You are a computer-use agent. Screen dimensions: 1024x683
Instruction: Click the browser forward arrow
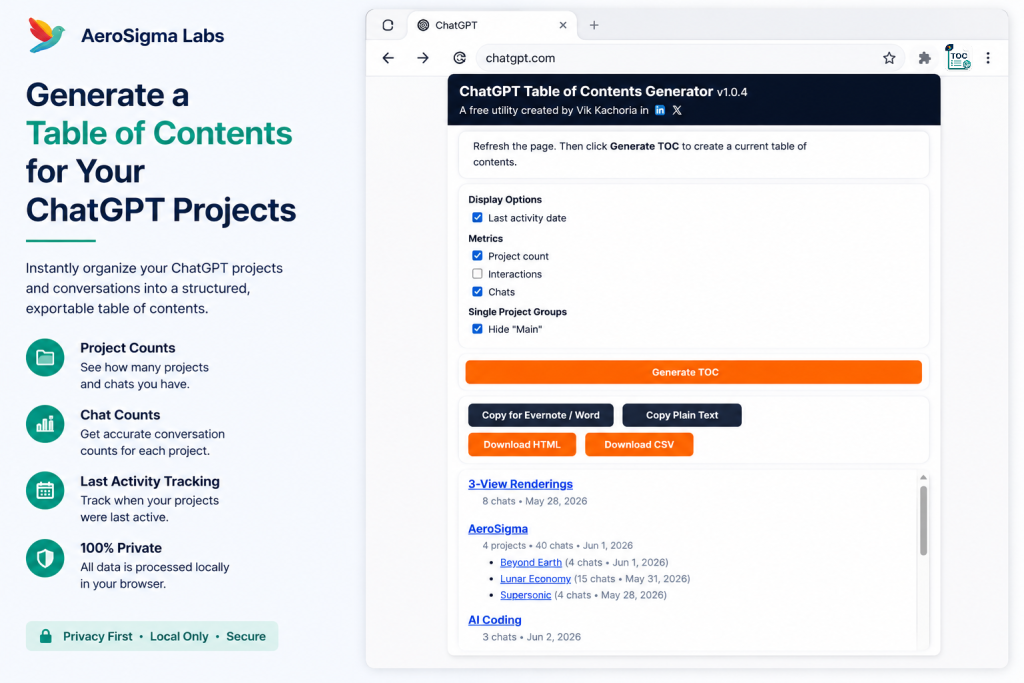pos(423,58)
